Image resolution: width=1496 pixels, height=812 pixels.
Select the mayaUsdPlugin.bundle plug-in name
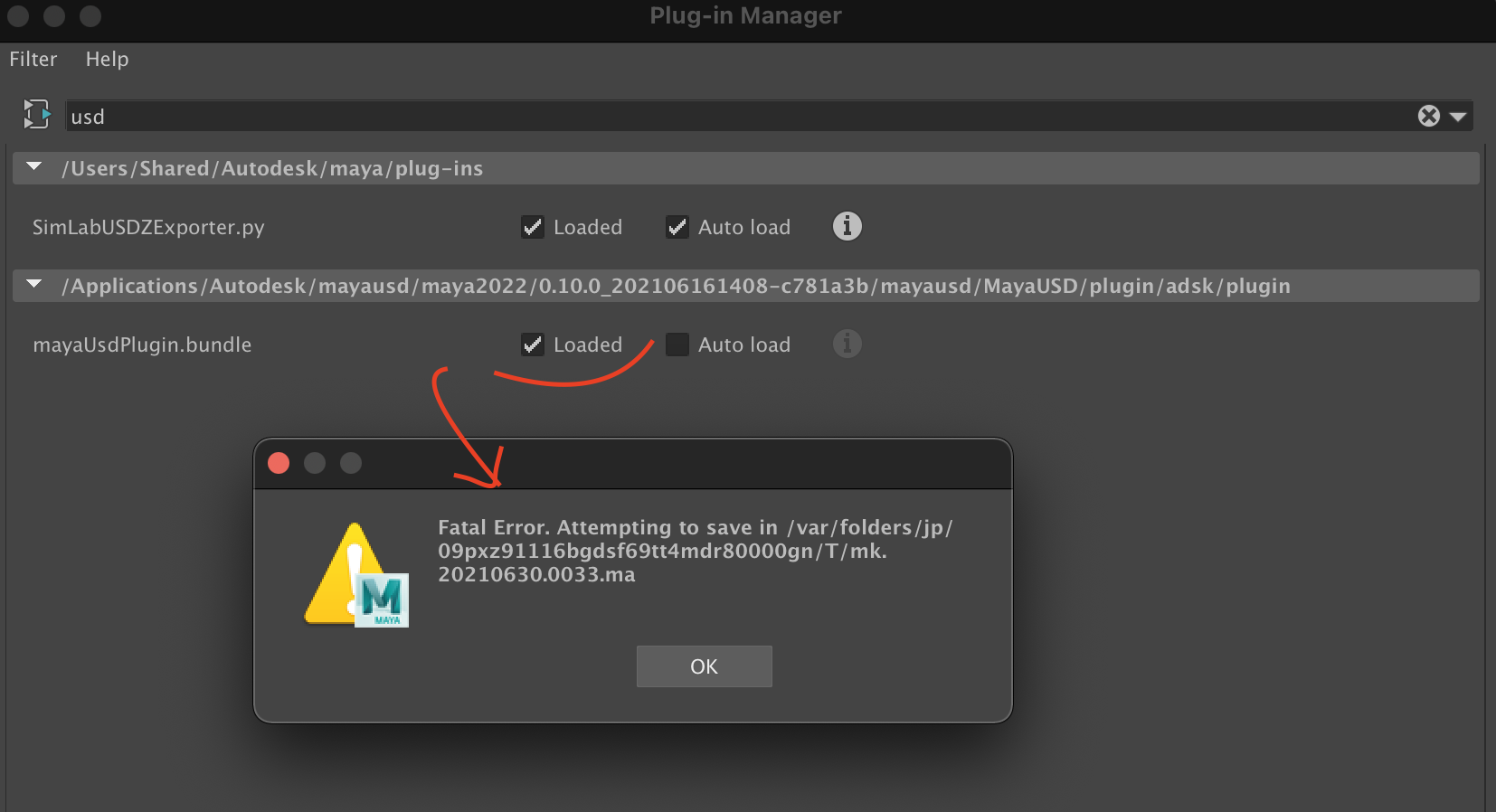click(142, 345)
